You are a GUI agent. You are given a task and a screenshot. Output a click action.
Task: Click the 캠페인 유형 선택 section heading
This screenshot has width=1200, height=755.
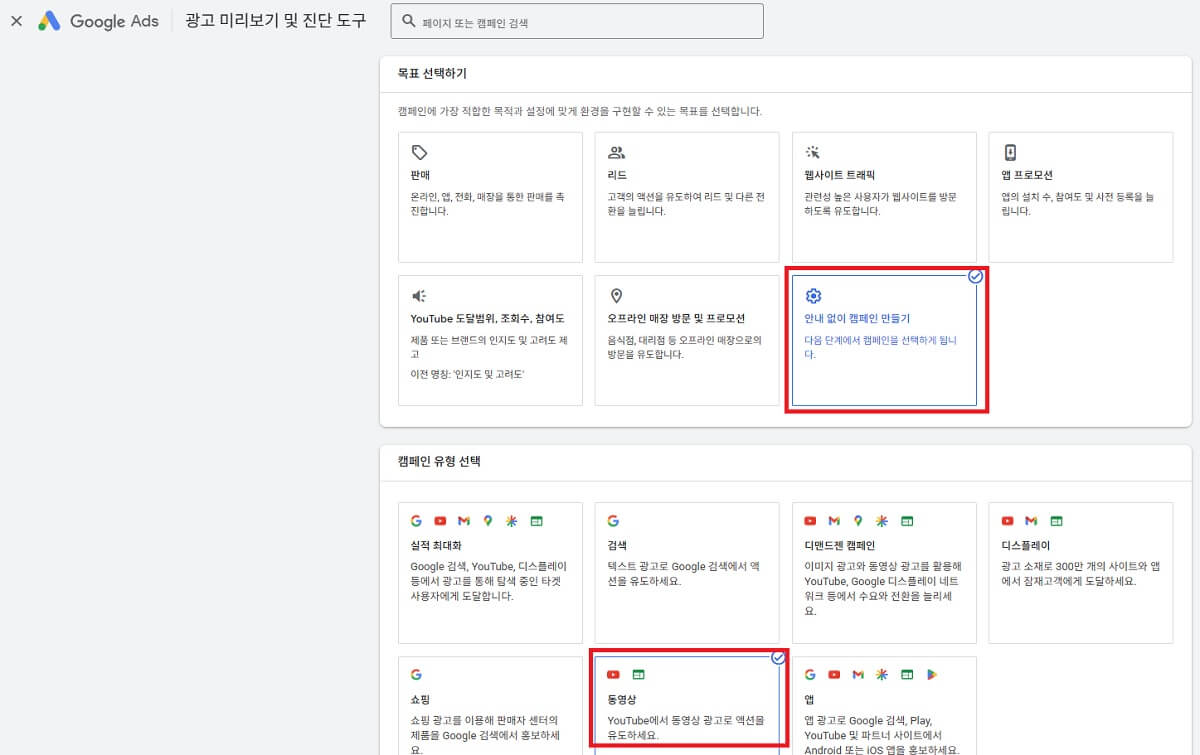[439, 462]
